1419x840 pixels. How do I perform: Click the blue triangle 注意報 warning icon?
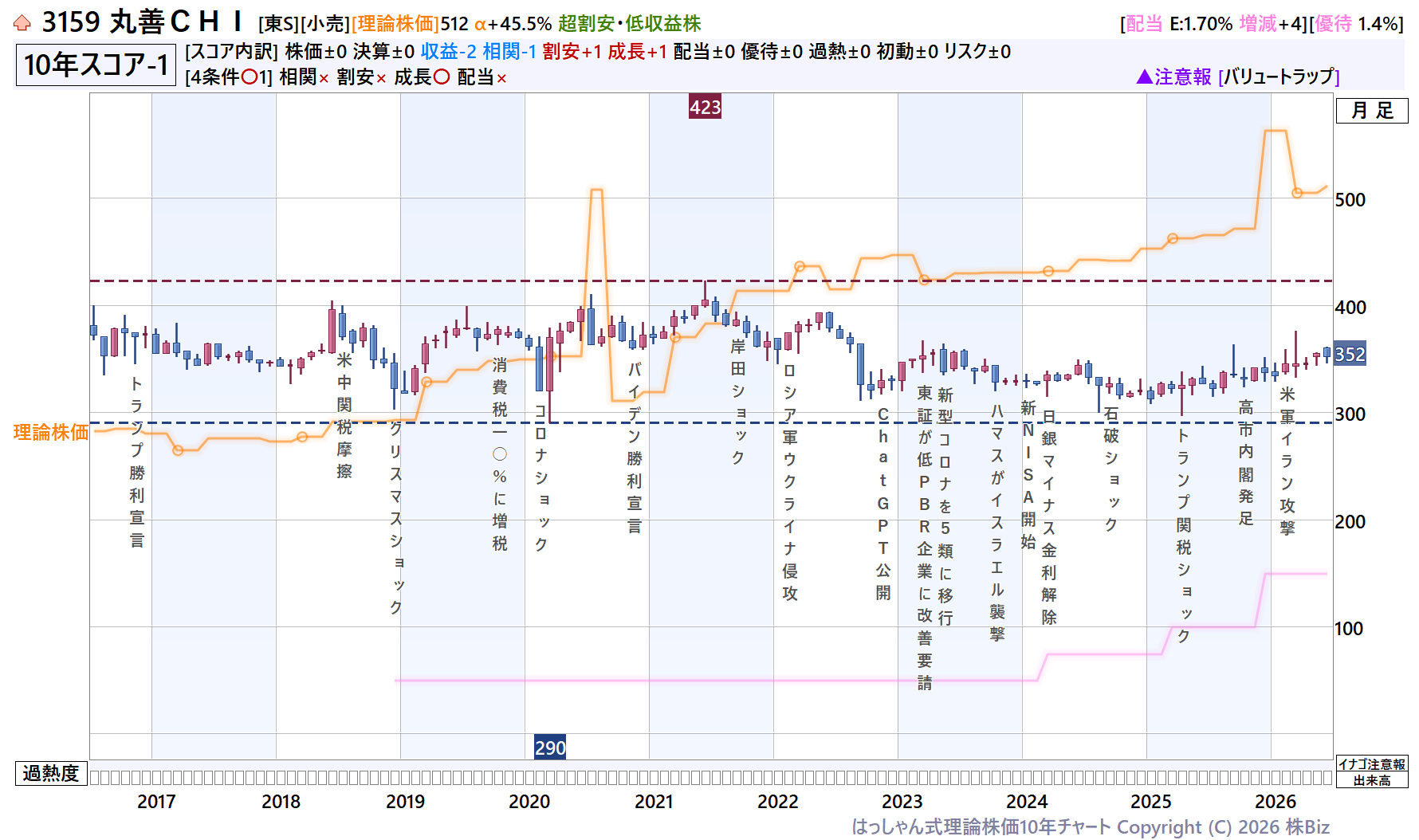pos(1144,77)
